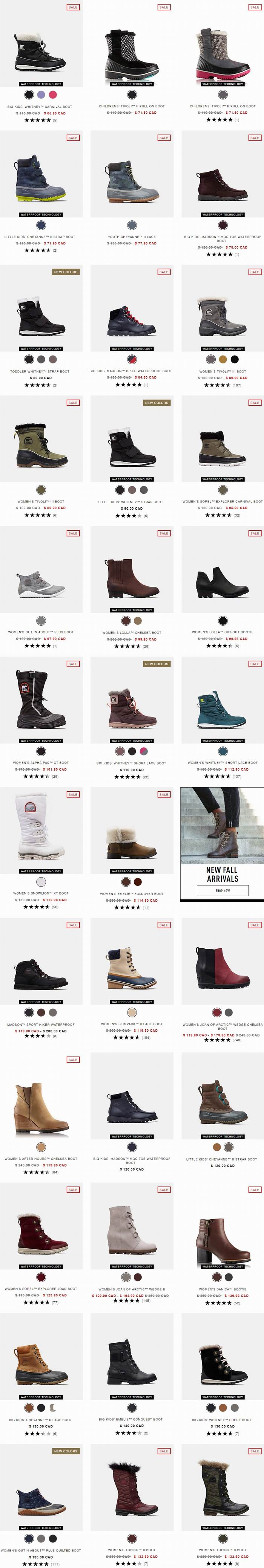The width and height of the screenshot is (264, 1568).
Task: Open the Women's Danica Bootie title link
Action: click(x=223, y=1289)
